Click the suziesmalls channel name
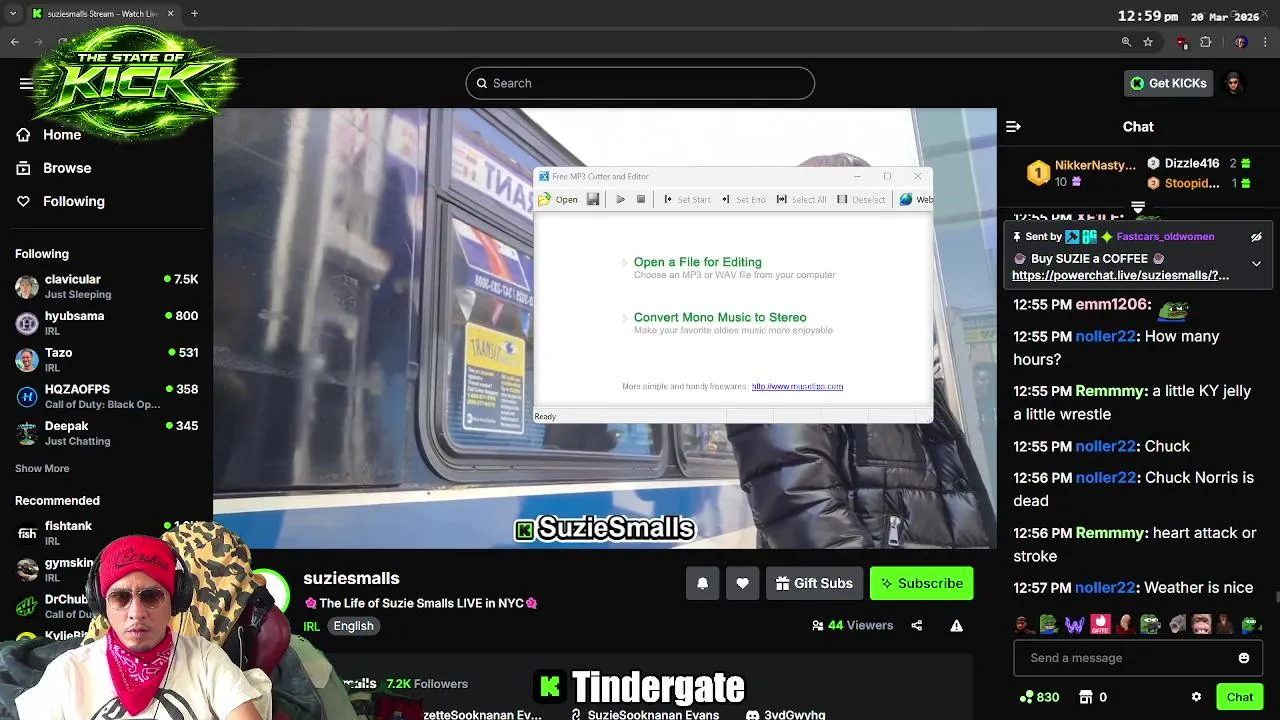The image size is (1280, 720). (x=351, y=578)
